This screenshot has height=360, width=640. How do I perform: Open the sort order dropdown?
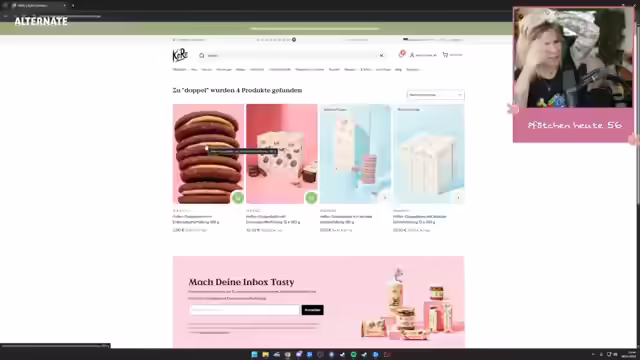(436, 95)
